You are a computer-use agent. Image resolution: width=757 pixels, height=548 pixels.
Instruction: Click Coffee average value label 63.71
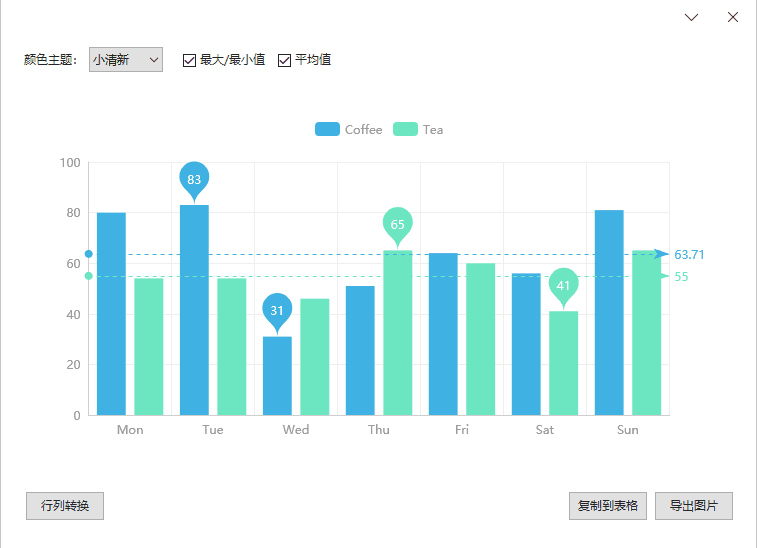click(x=689, y=254)
